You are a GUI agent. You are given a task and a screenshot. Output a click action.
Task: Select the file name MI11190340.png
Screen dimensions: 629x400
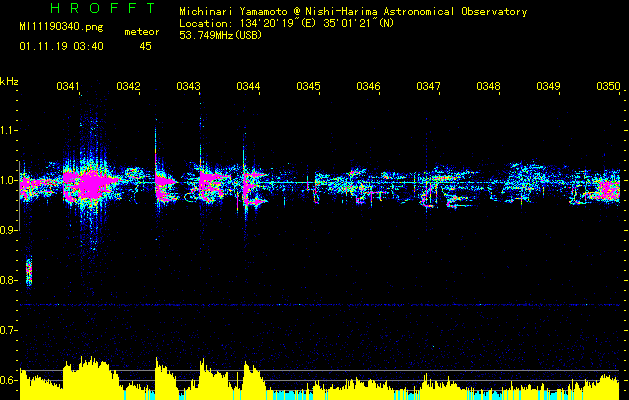(61, 27)
